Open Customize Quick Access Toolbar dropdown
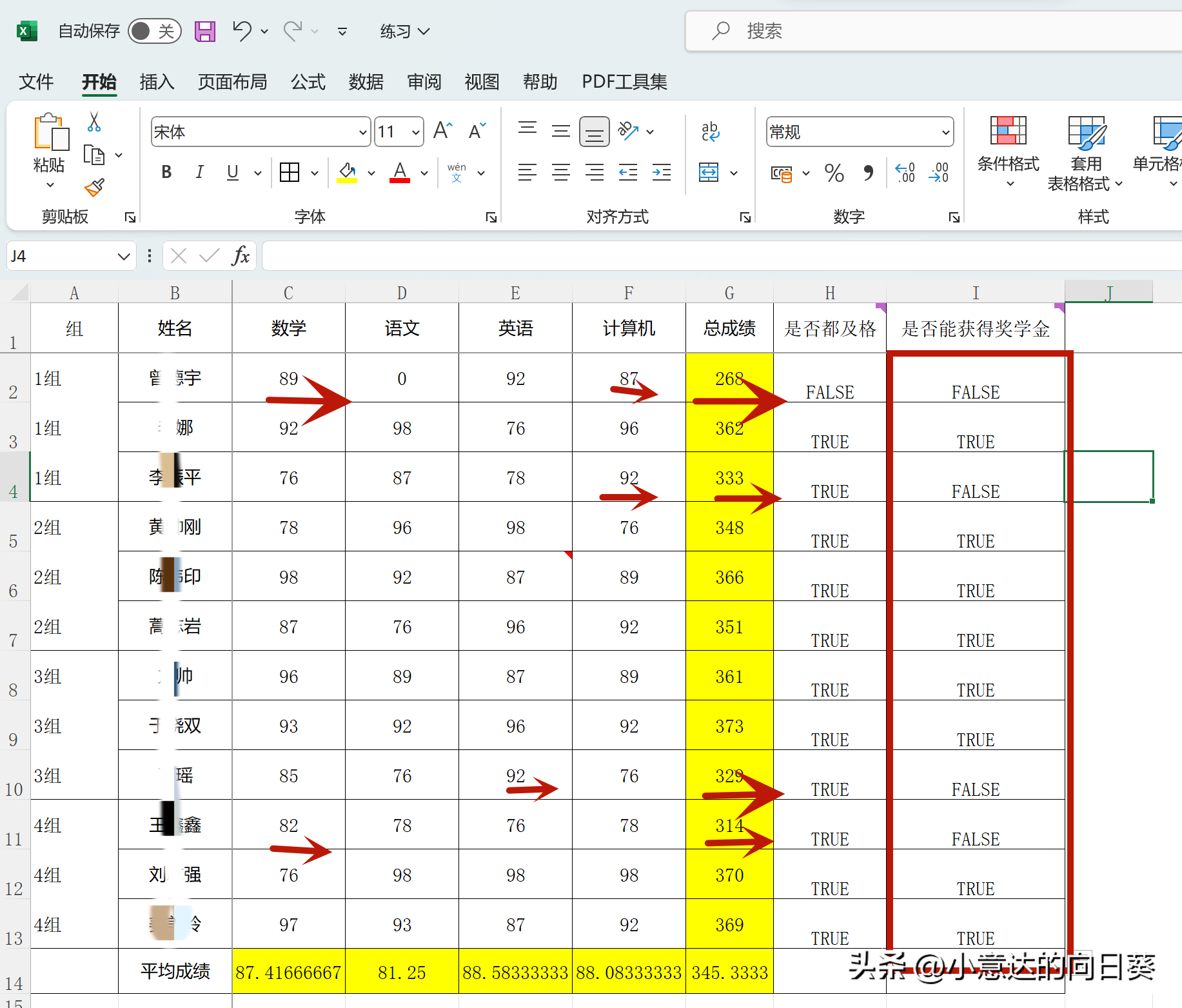The image size is (1182, 1008). tap(342, 31)
